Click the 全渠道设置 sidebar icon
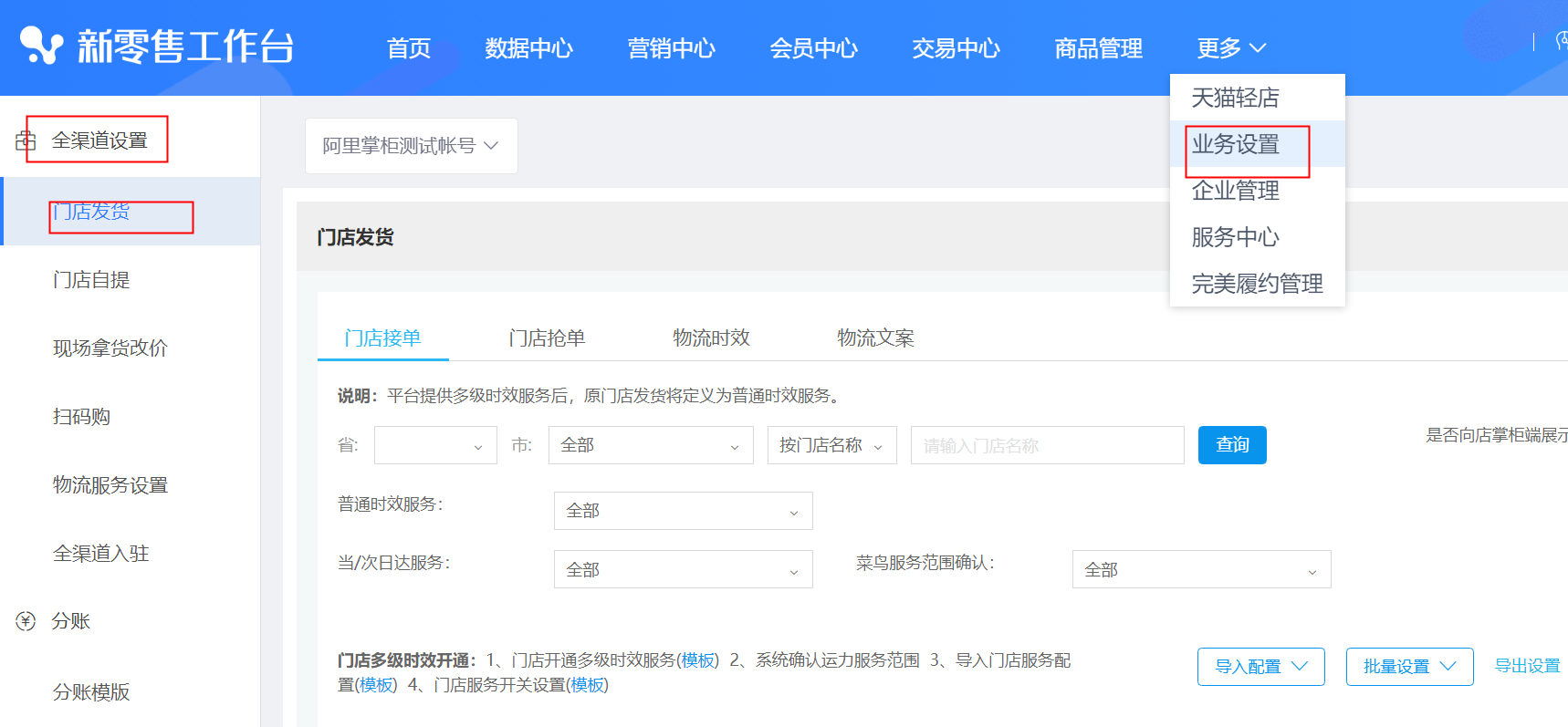This screenshot has height=727, width=1568. 26,140
